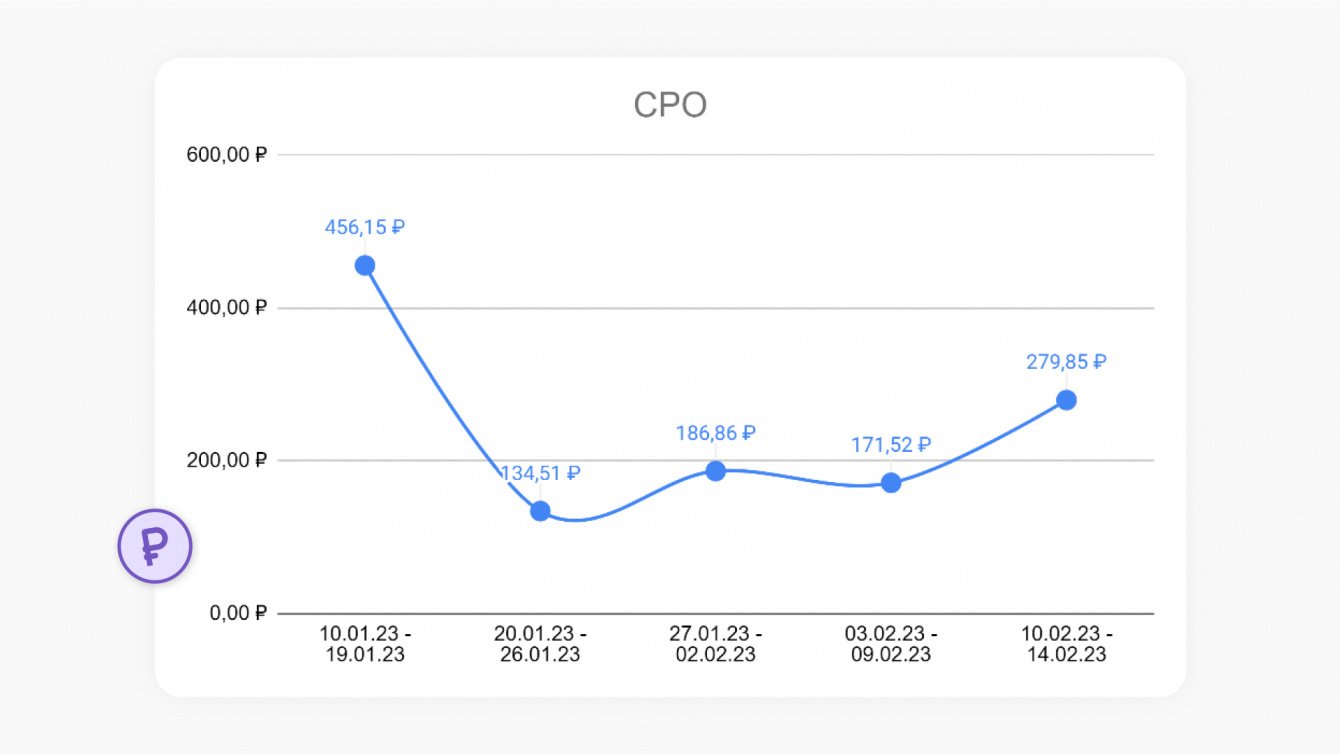Click the 279,85 ₽ data point marker
The width and height of the screenshot is (1340, 754).
1066,400
